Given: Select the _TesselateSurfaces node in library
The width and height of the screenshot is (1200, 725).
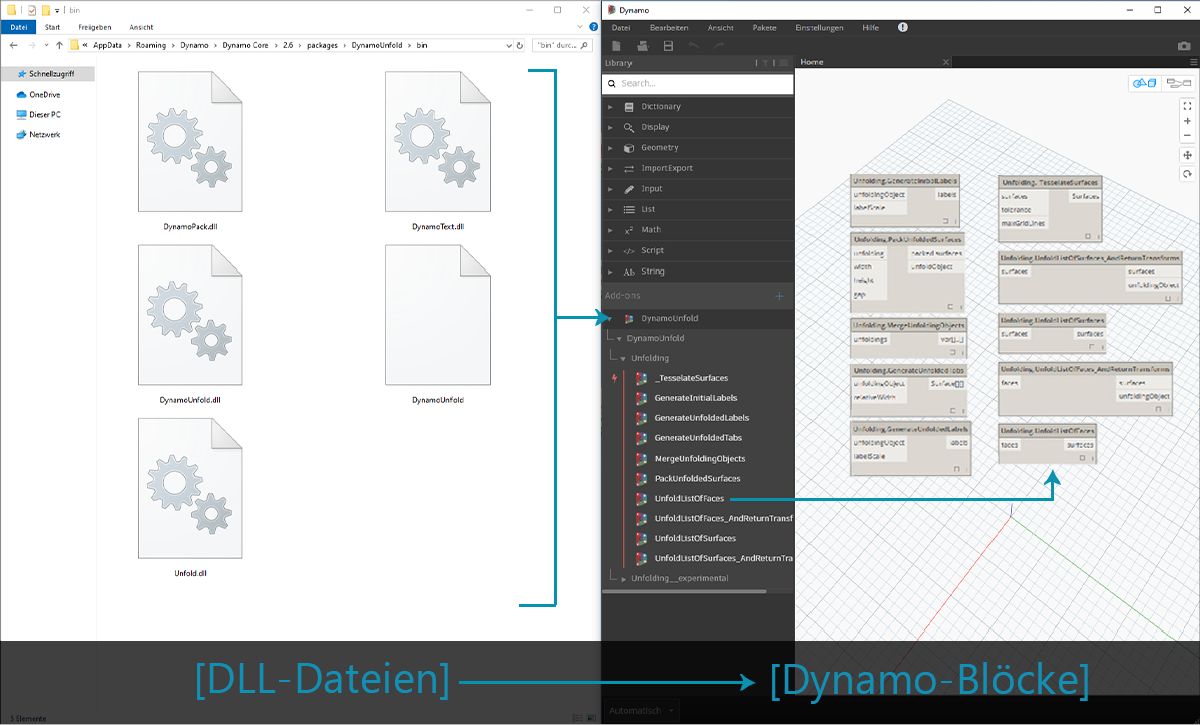Looking at the screenshot, I should (x=691, y=378).
